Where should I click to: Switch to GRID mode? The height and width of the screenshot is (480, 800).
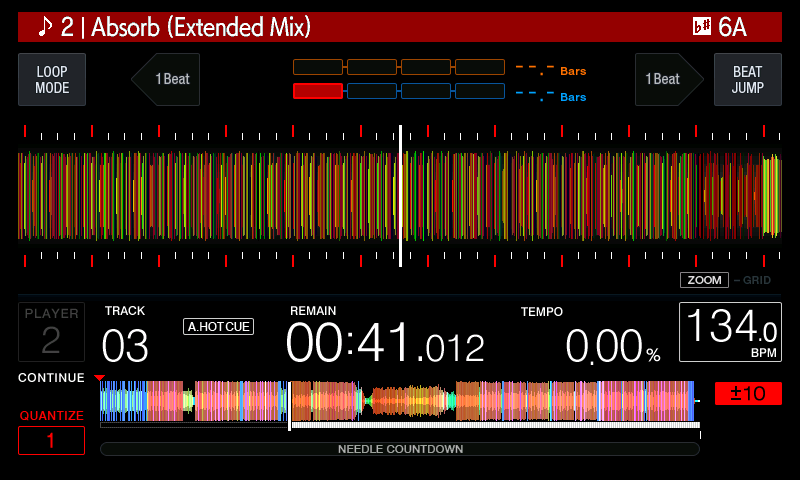coord(757,280)
